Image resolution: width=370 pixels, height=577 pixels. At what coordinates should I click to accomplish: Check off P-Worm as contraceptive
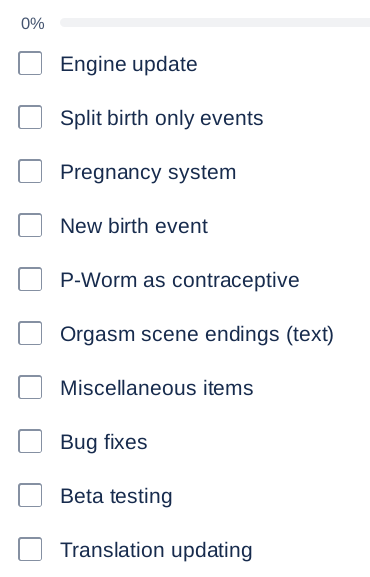pos(30,279)
